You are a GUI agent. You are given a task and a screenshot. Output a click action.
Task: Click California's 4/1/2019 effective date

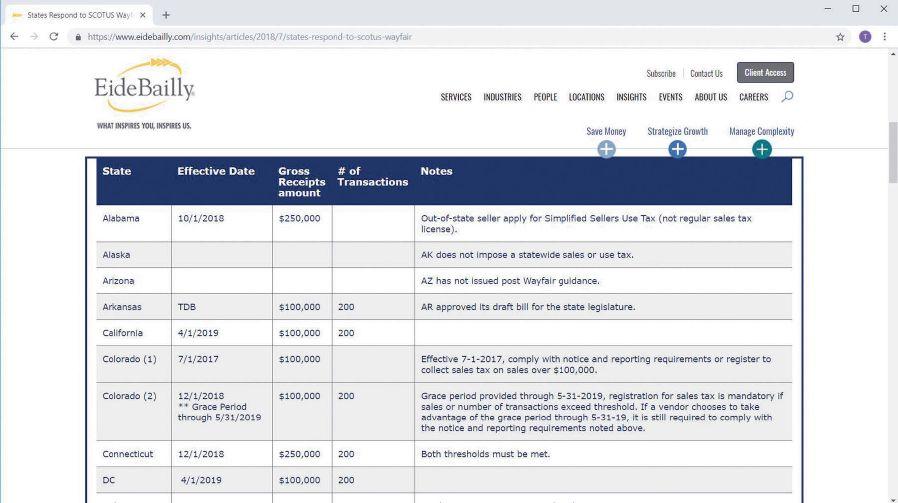pos(198,333)
